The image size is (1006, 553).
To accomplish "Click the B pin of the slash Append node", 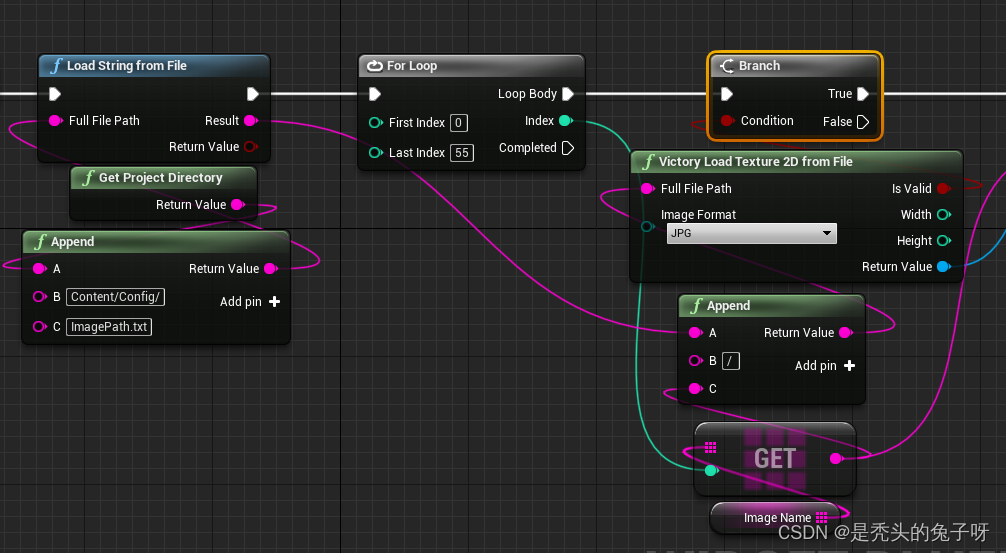I will [695, 361].
